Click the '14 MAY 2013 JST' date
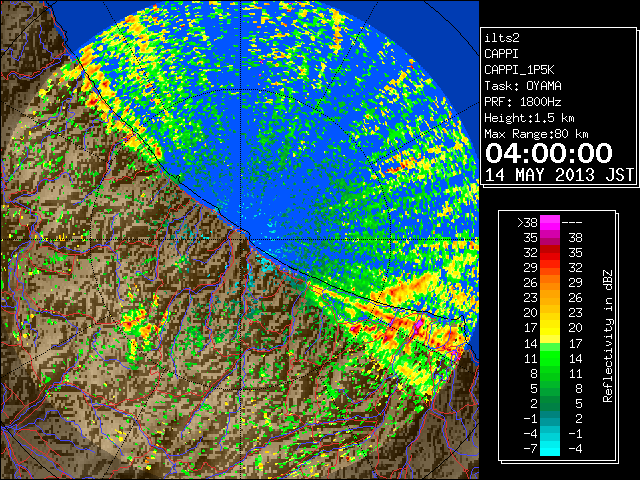The height and width of the screenshot is (480, 640). (560, 174)
